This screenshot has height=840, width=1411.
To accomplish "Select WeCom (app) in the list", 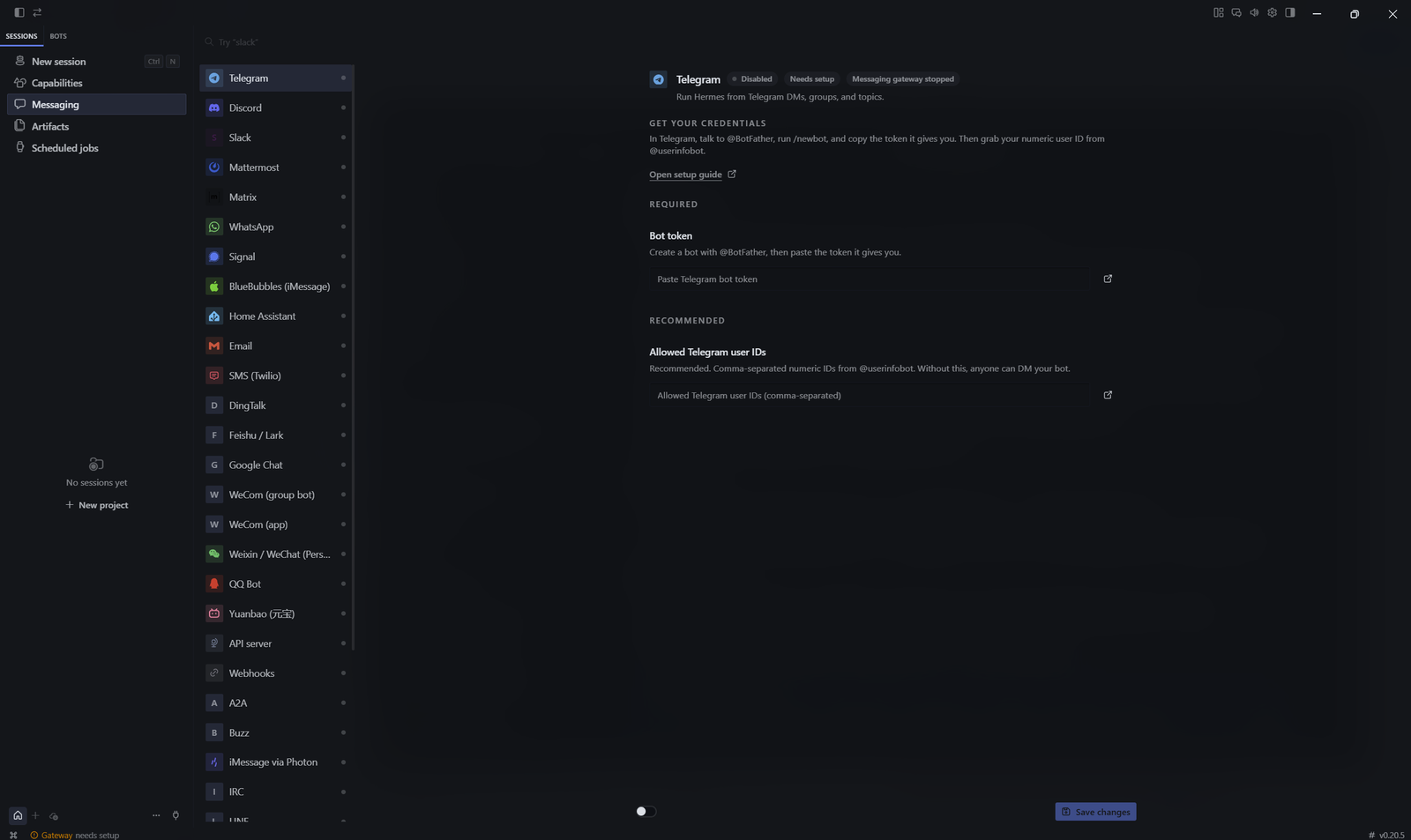I will click(276, 524).
